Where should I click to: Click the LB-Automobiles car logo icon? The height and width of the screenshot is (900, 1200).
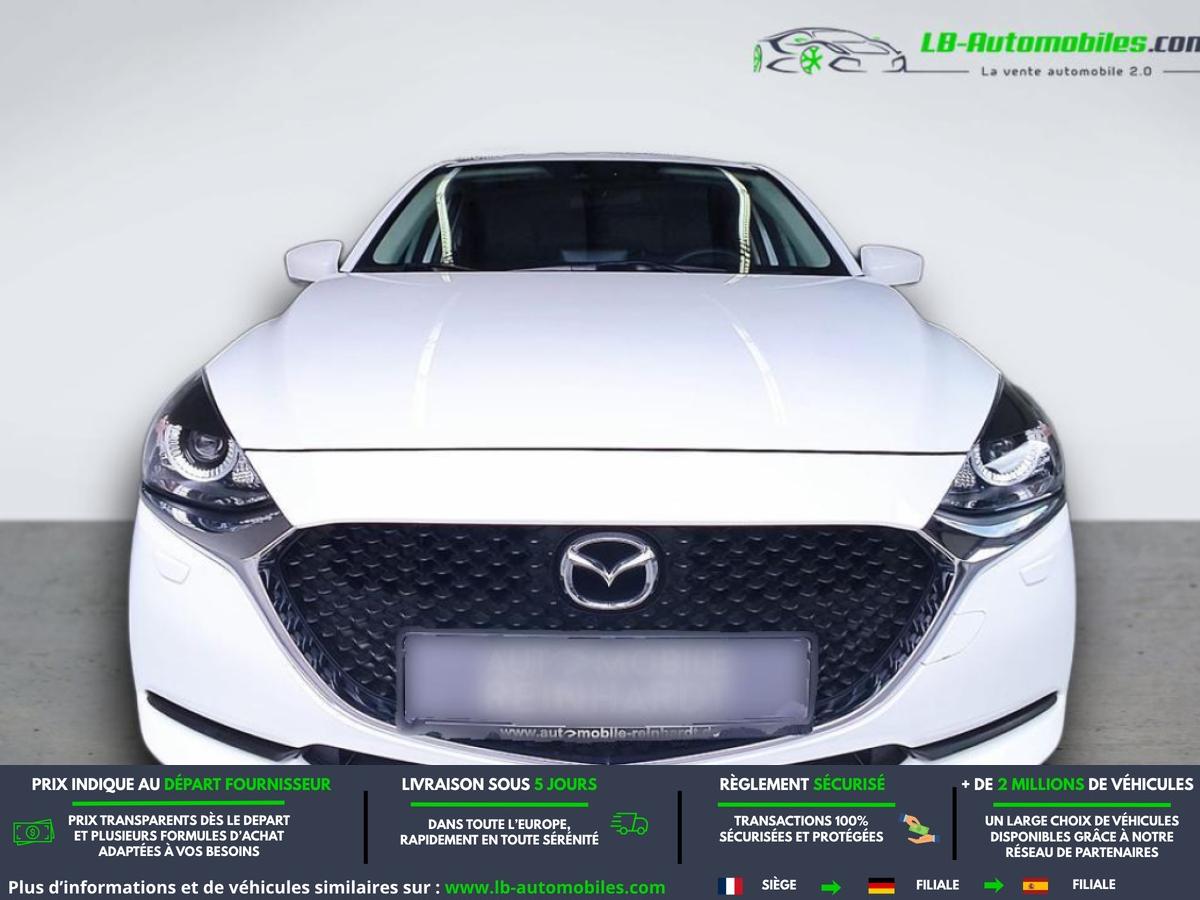(830, 51)
